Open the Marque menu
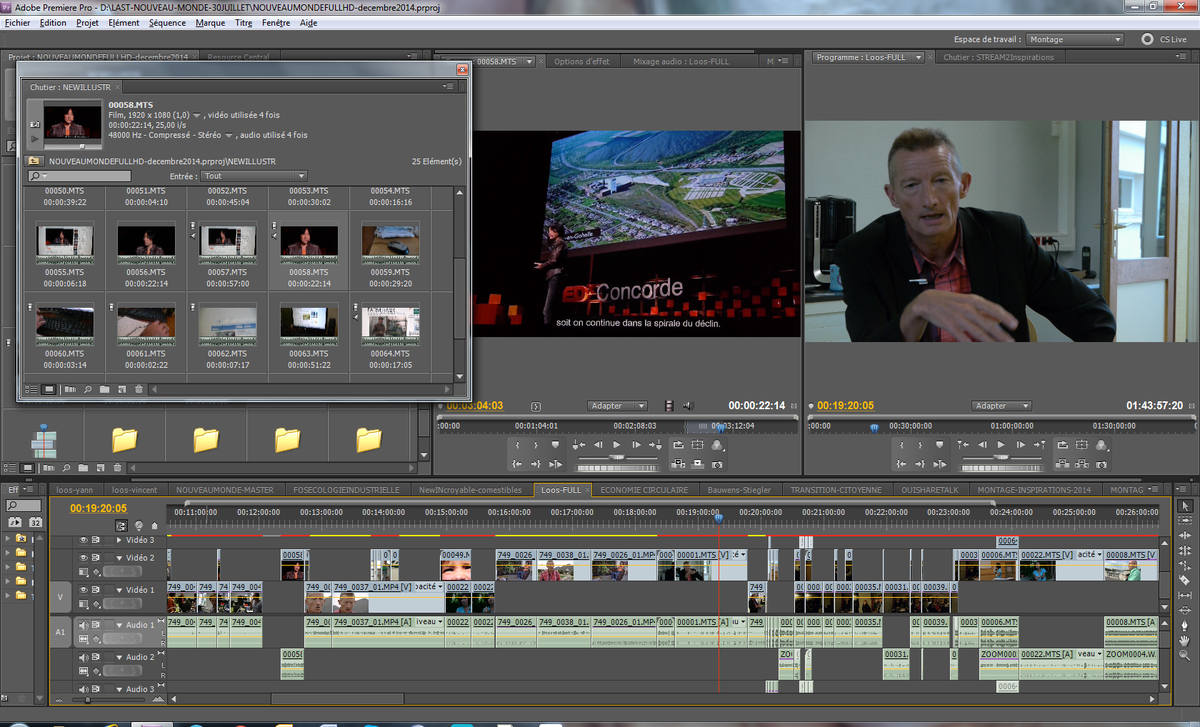Viewport: 1200px width, 727px height. [x=210, y=22]
